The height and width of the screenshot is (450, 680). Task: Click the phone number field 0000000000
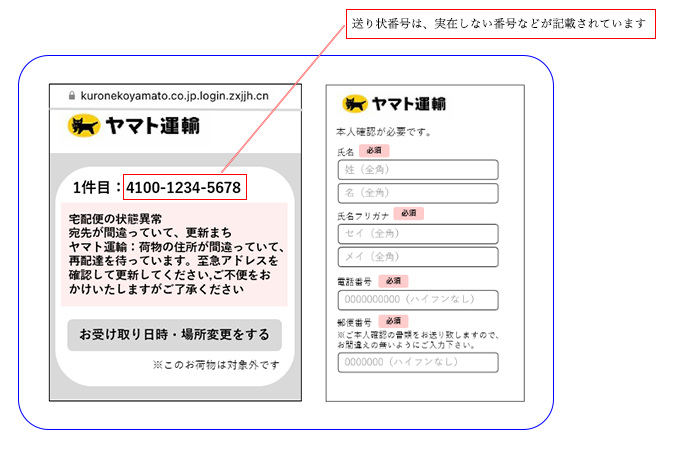point(418,300)
